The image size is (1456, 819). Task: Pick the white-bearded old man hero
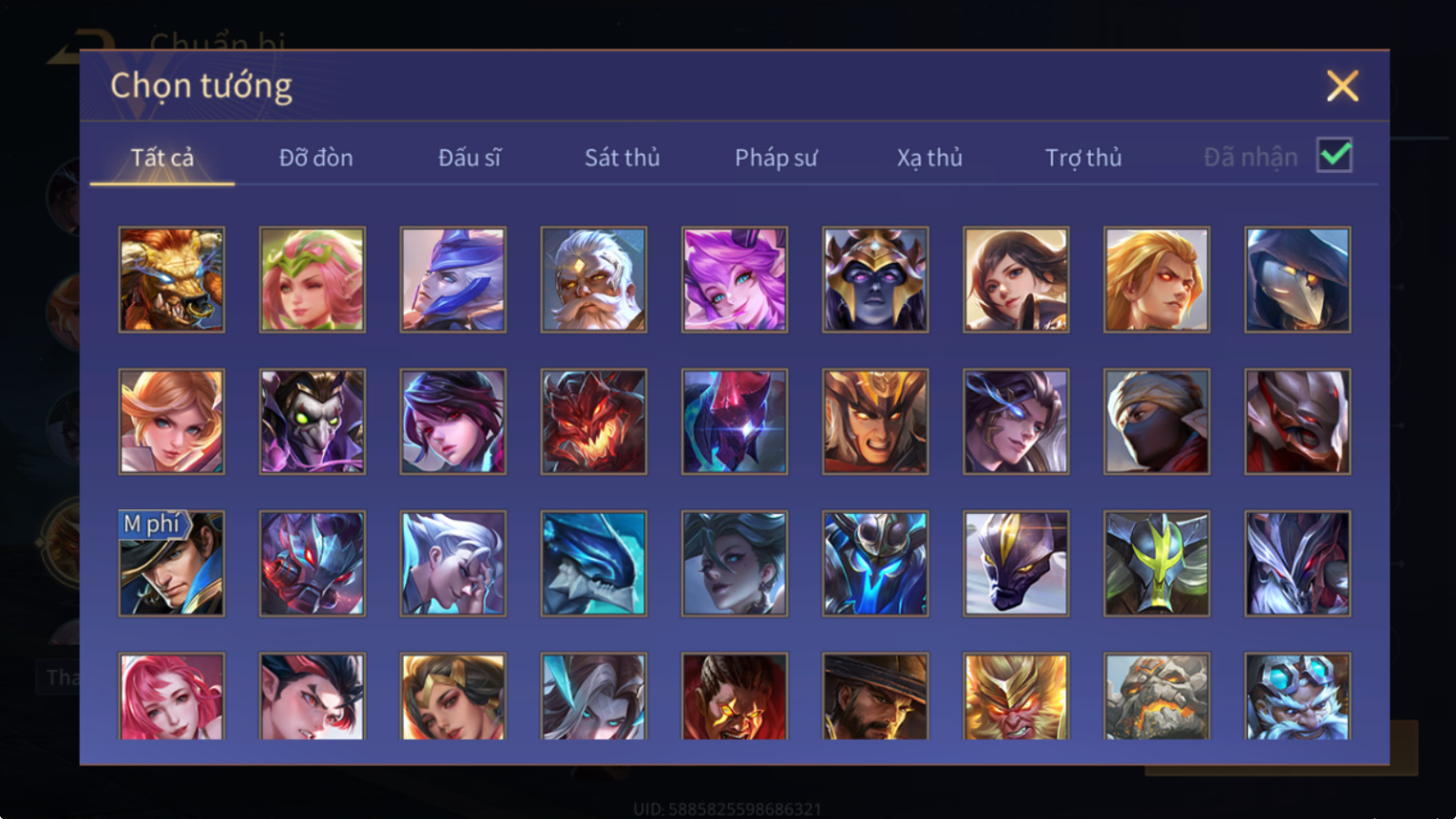click(x=593, y=279)
